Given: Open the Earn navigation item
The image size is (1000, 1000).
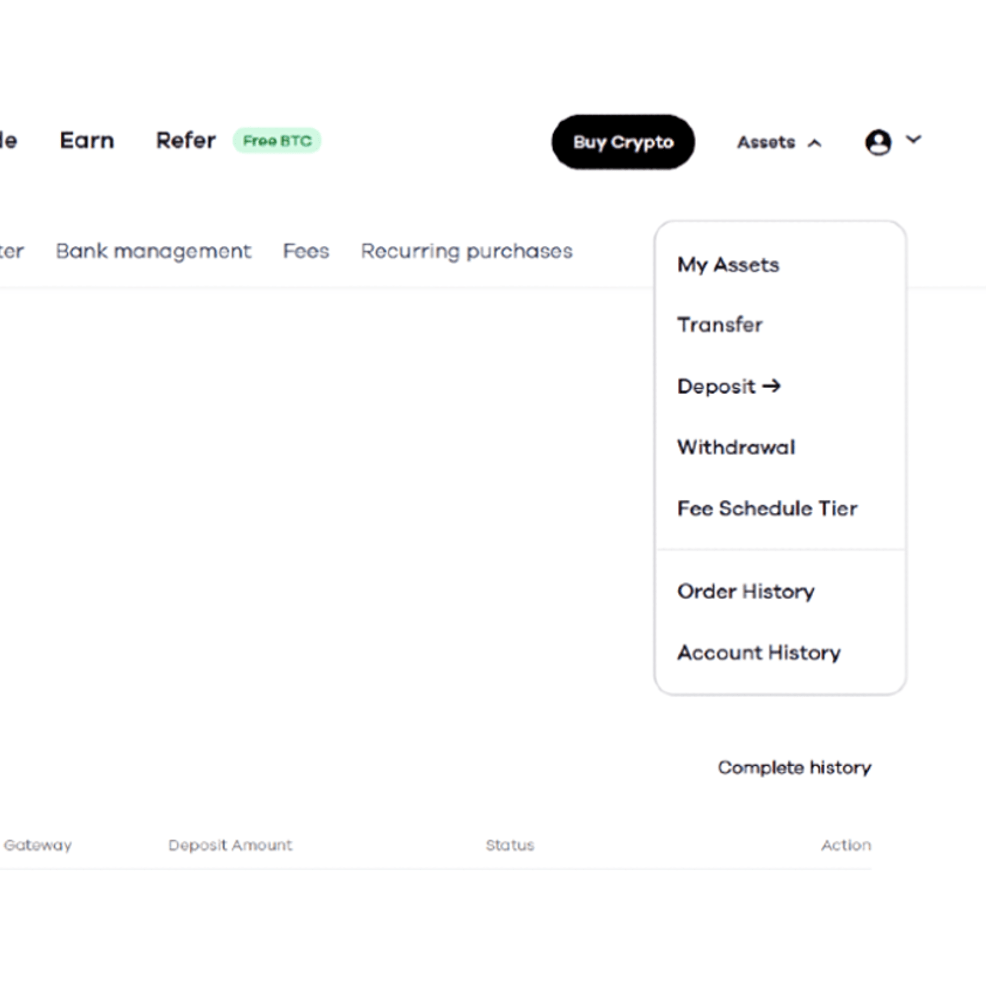Looking at the screenshot, I should 87,140.
